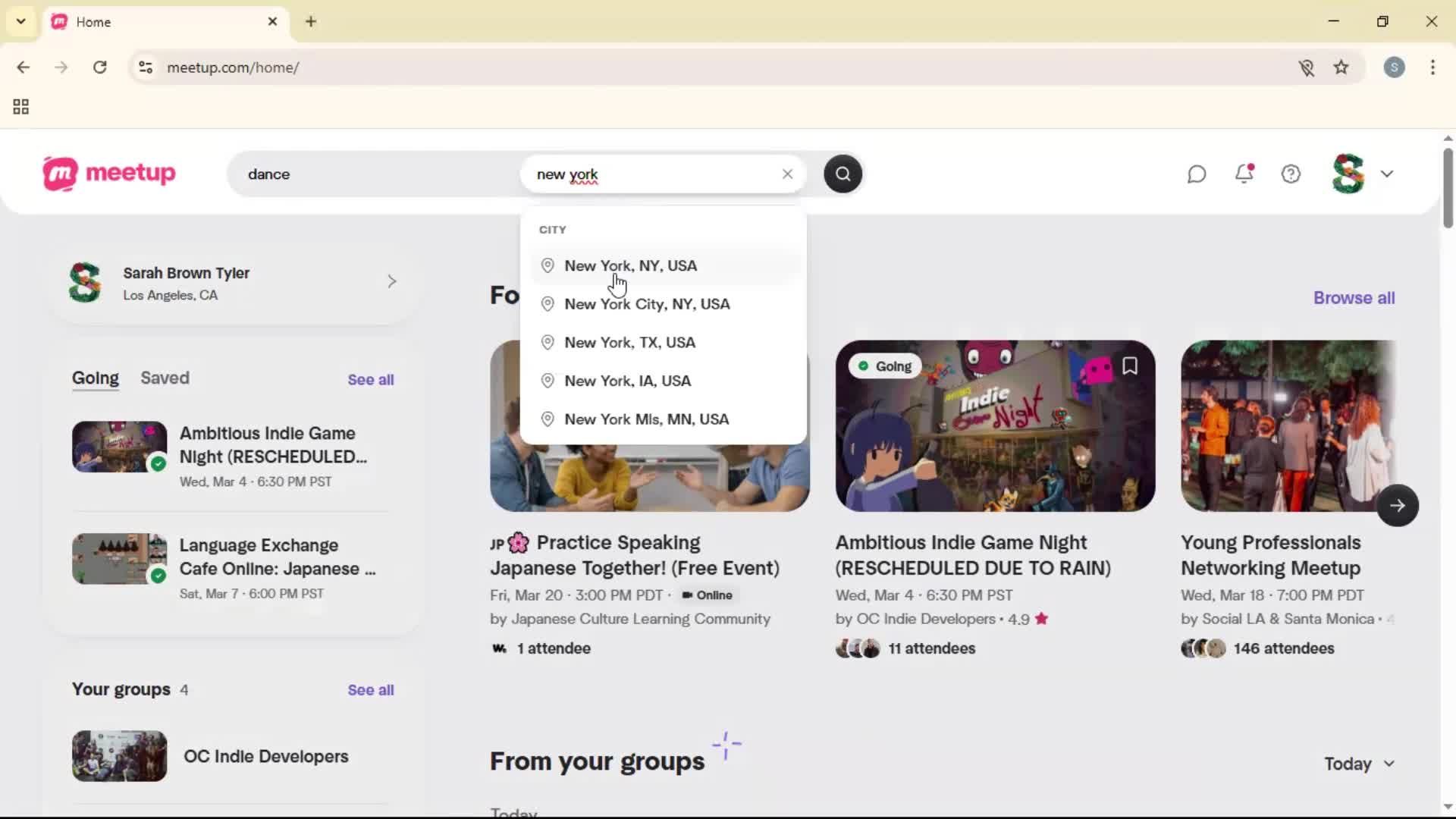1456x819 pixels.
Task: Open the notifications bell
Action: [x=1244, y=174]
